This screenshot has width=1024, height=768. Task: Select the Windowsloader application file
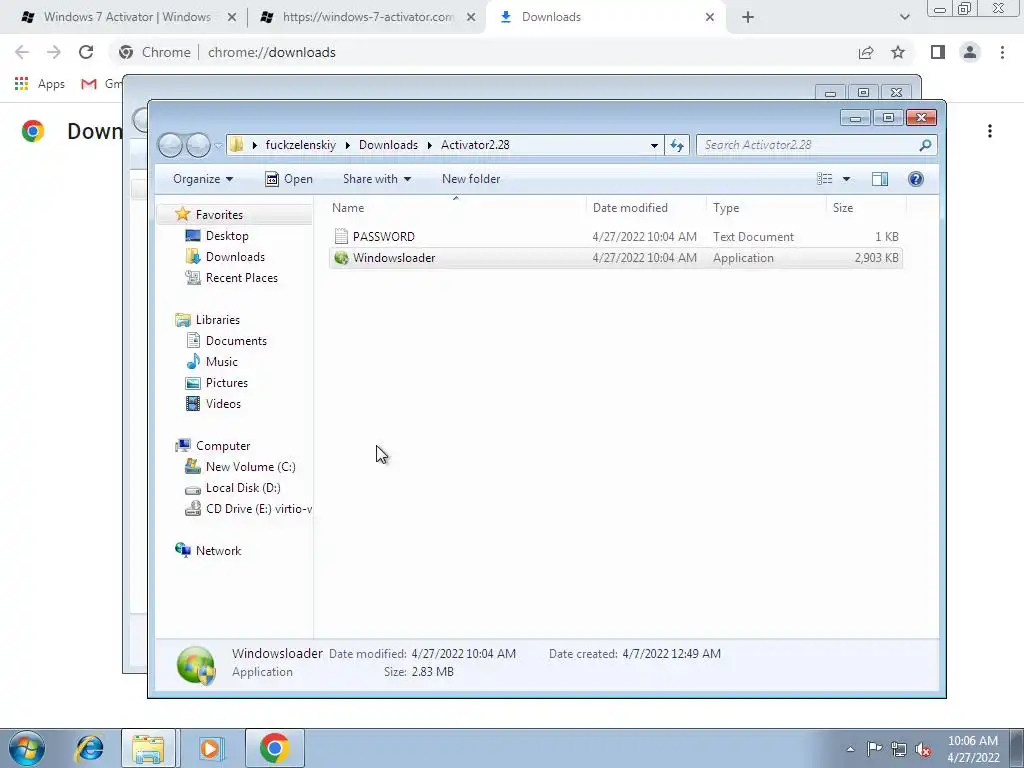click(x=615, y=258)
